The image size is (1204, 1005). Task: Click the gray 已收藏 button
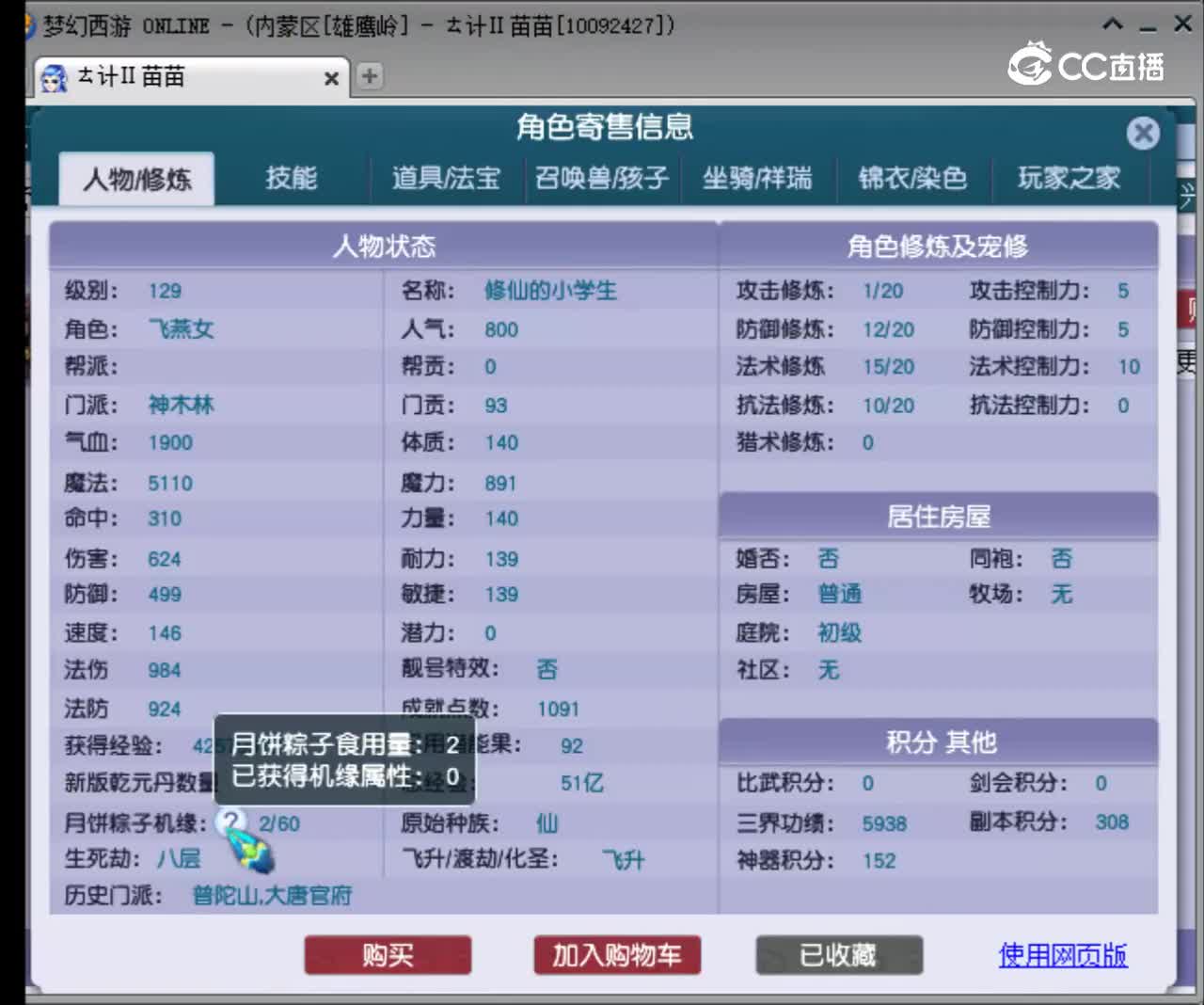point(839,954)
